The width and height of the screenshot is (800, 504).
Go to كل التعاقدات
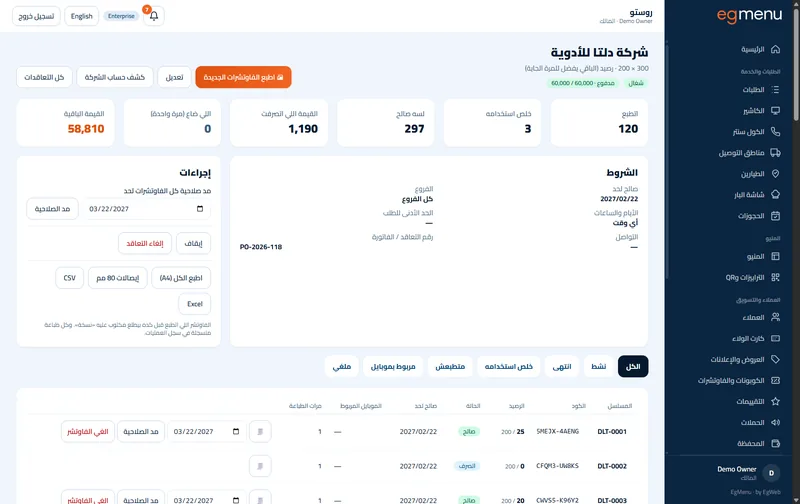tap(44, 77)
